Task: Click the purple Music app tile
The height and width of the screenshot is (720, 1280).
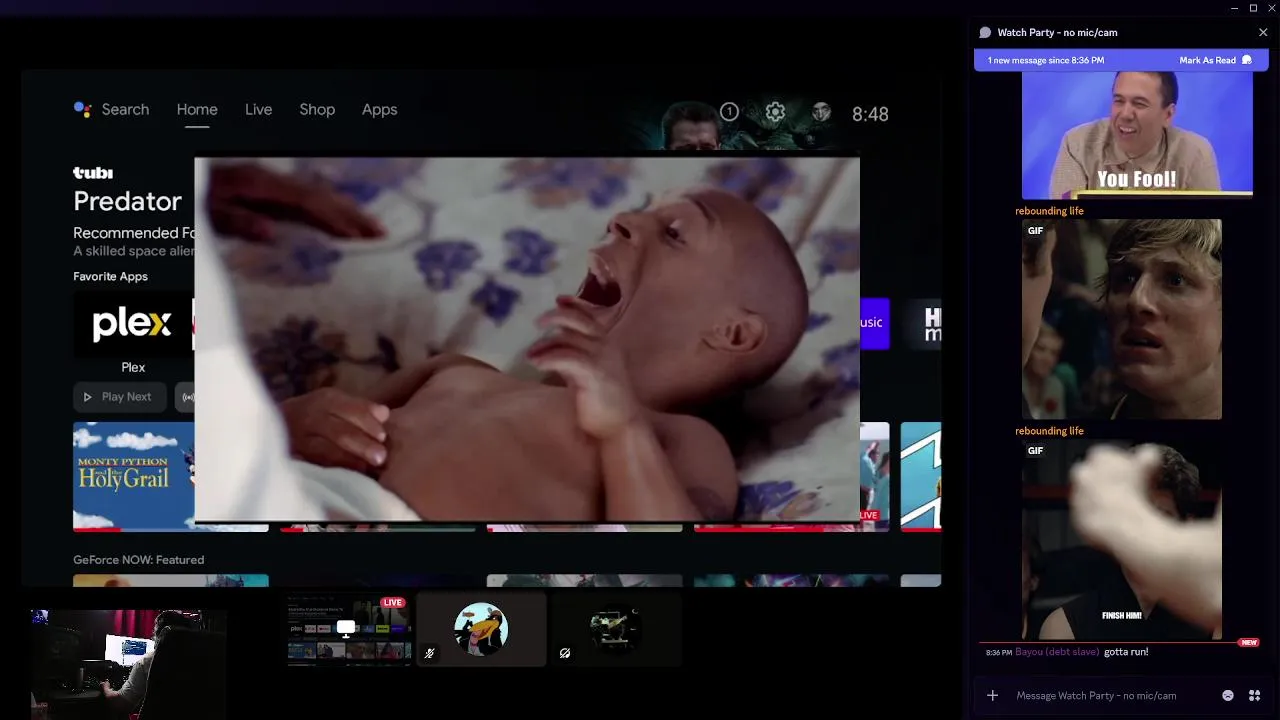Action: pos(874,323)
